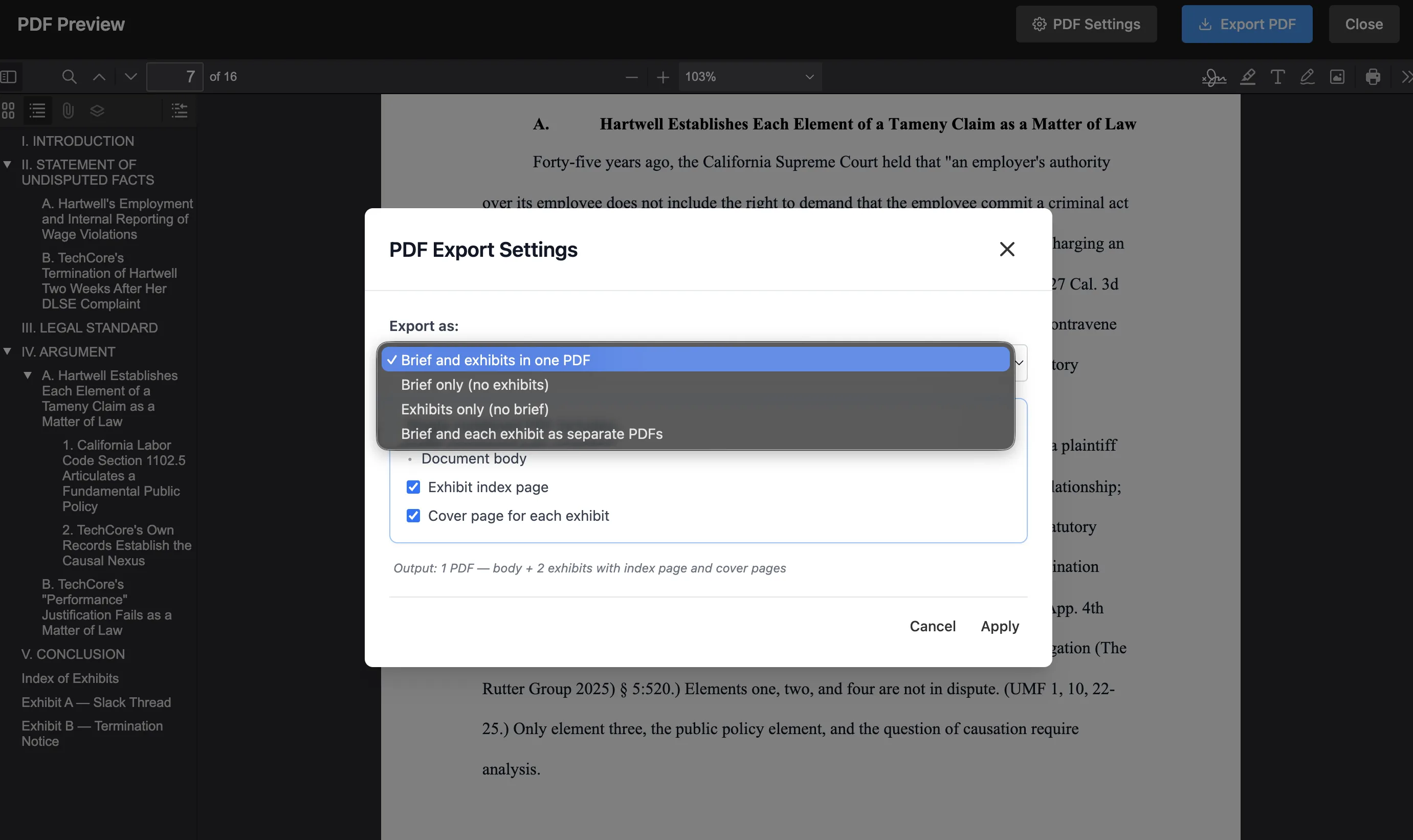Choose Exhibits only (no brief) option
Image resolution: width=1413 pixels, height=840 pixels.
click(x=695, y=409)
